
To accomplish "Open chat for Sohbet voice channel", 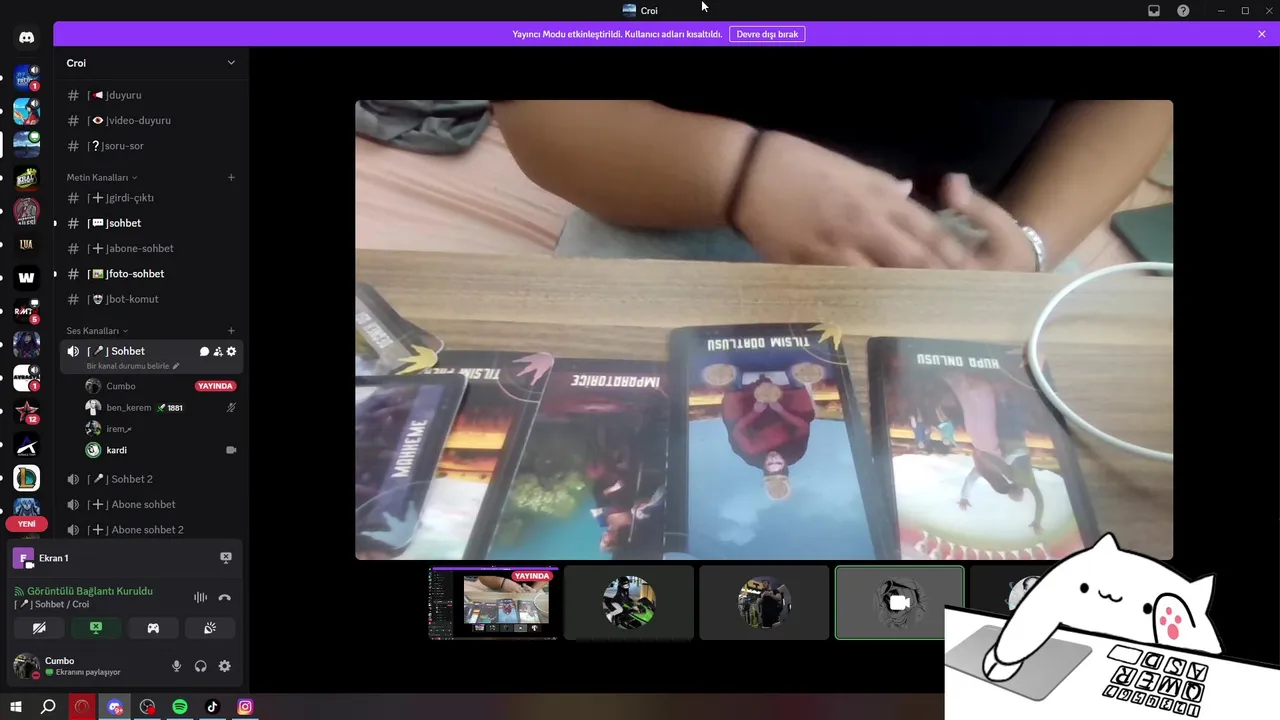I will click(204, 351).
